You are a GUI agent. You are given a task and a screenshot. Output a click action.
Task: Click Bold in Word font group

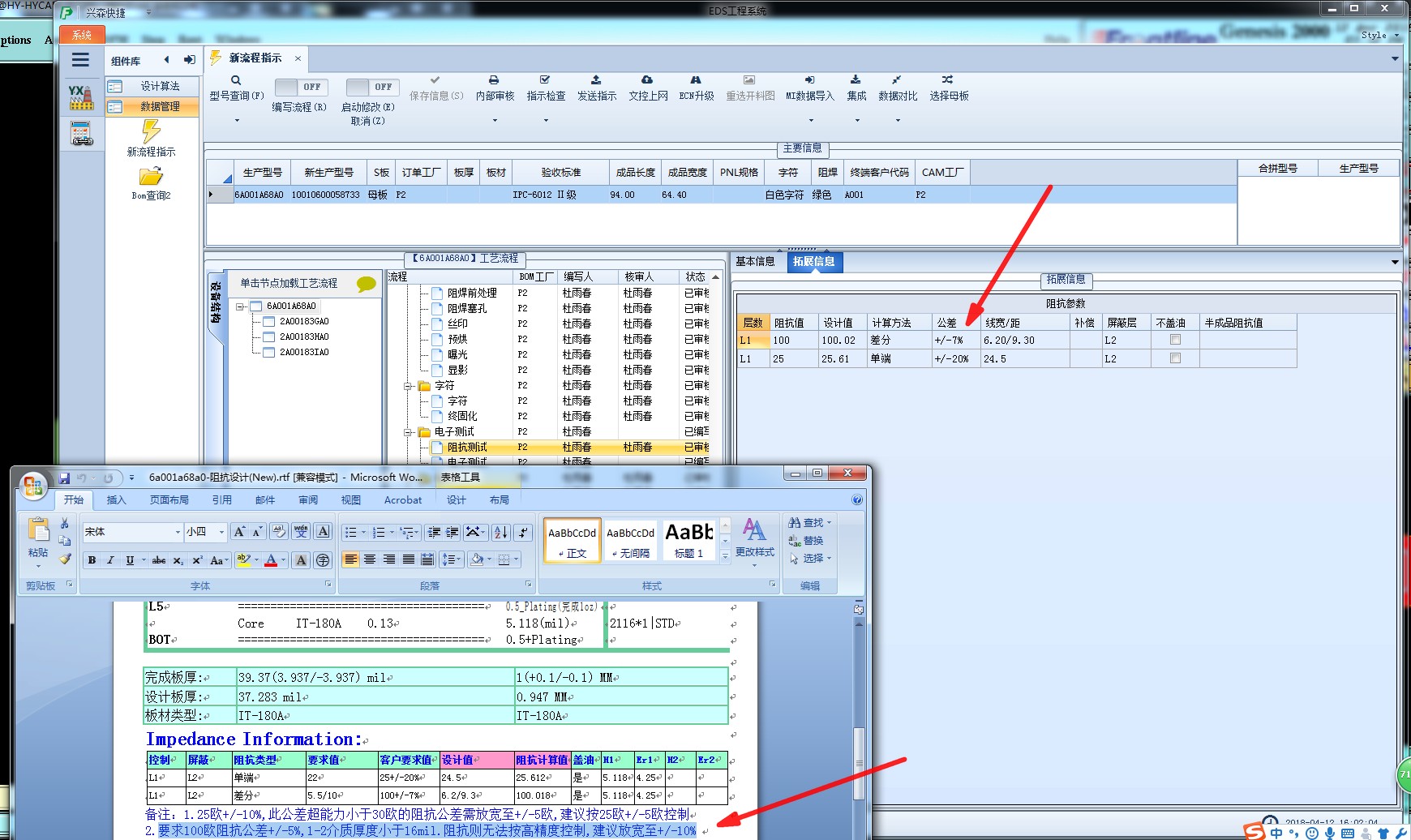pyautogui.click(x=92, y=560)
